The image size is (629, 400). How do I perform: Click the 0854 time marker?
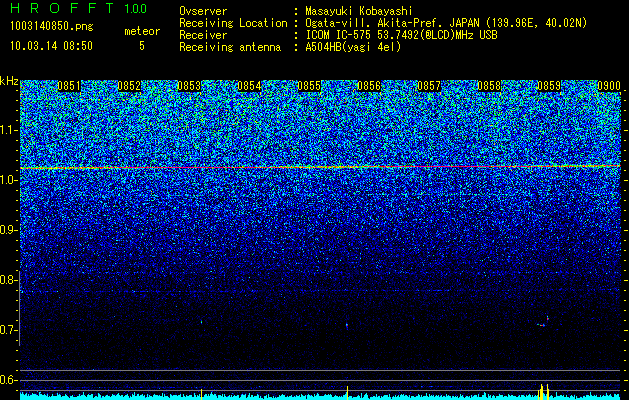pyautogui.click(x=249, y=86)
